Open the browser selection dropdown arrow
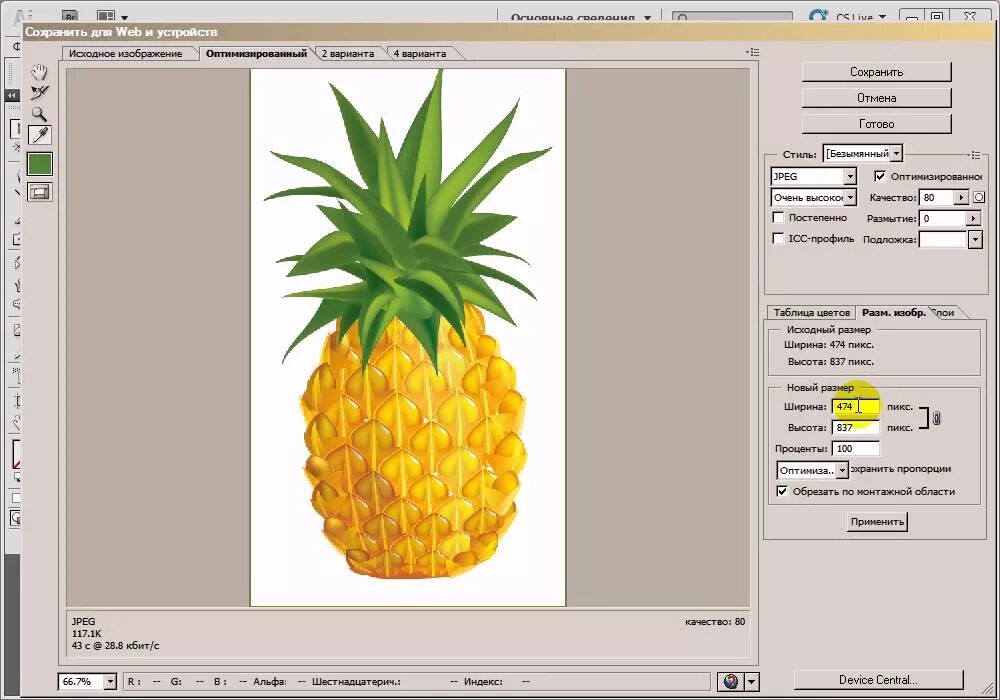 tap(752, 682)
